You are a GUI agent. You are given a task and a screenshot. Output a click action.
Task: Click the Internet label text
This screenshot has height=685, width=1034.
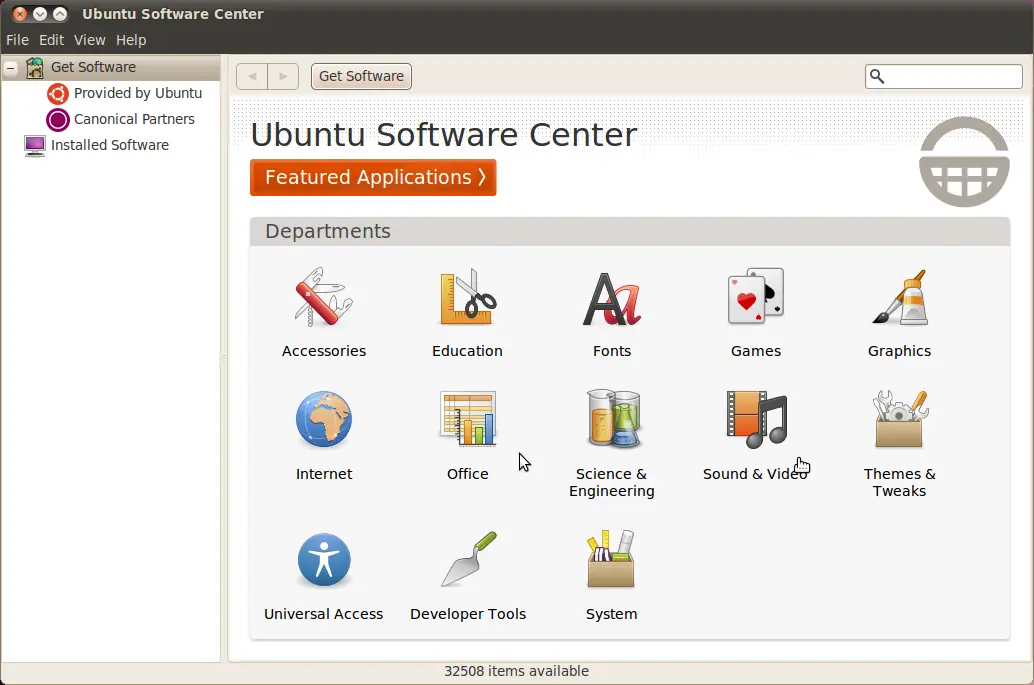click(324, 474)
